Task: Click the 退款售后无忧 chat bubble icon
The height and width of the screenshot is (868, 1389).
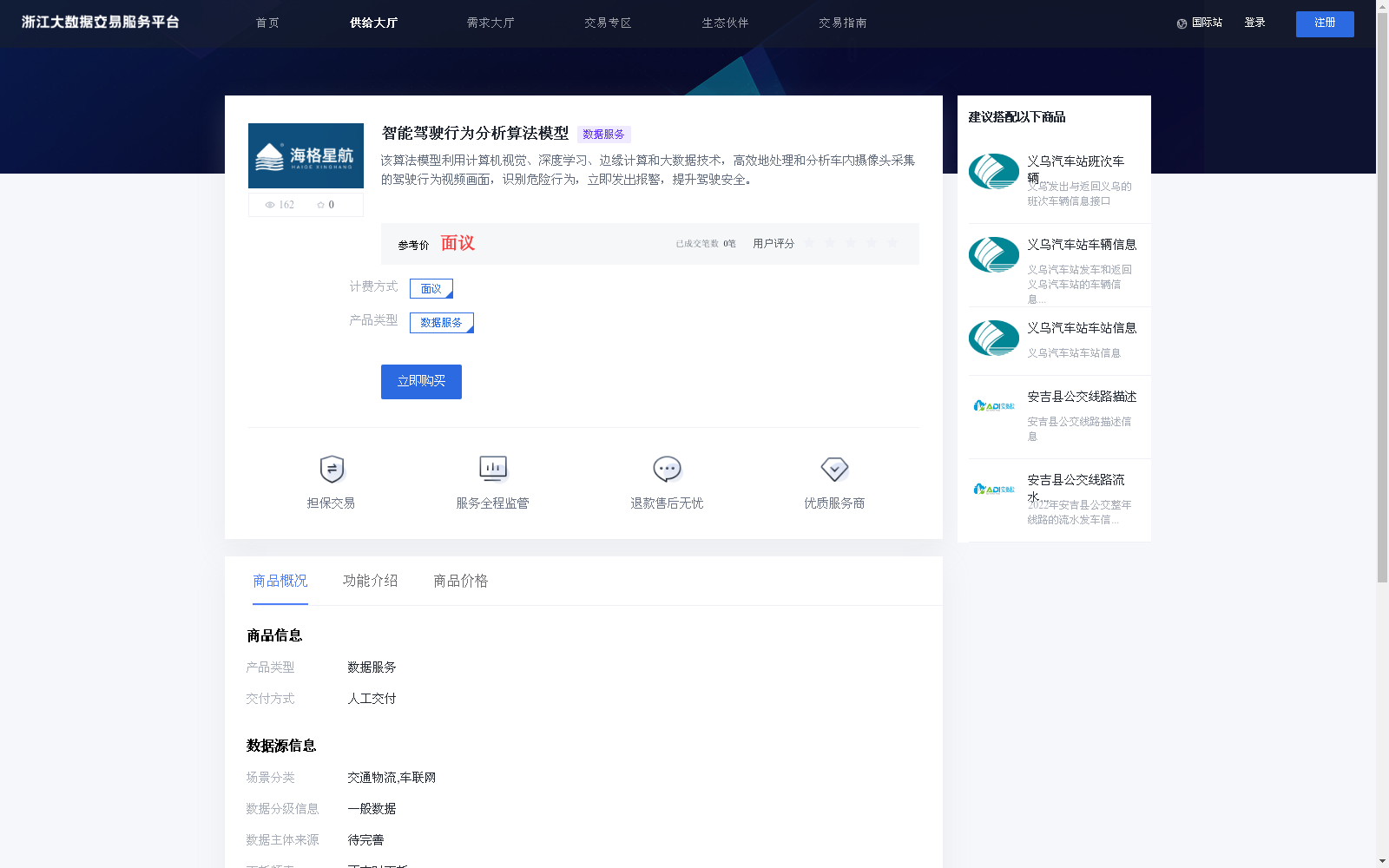Action: [x=667, y=469]
